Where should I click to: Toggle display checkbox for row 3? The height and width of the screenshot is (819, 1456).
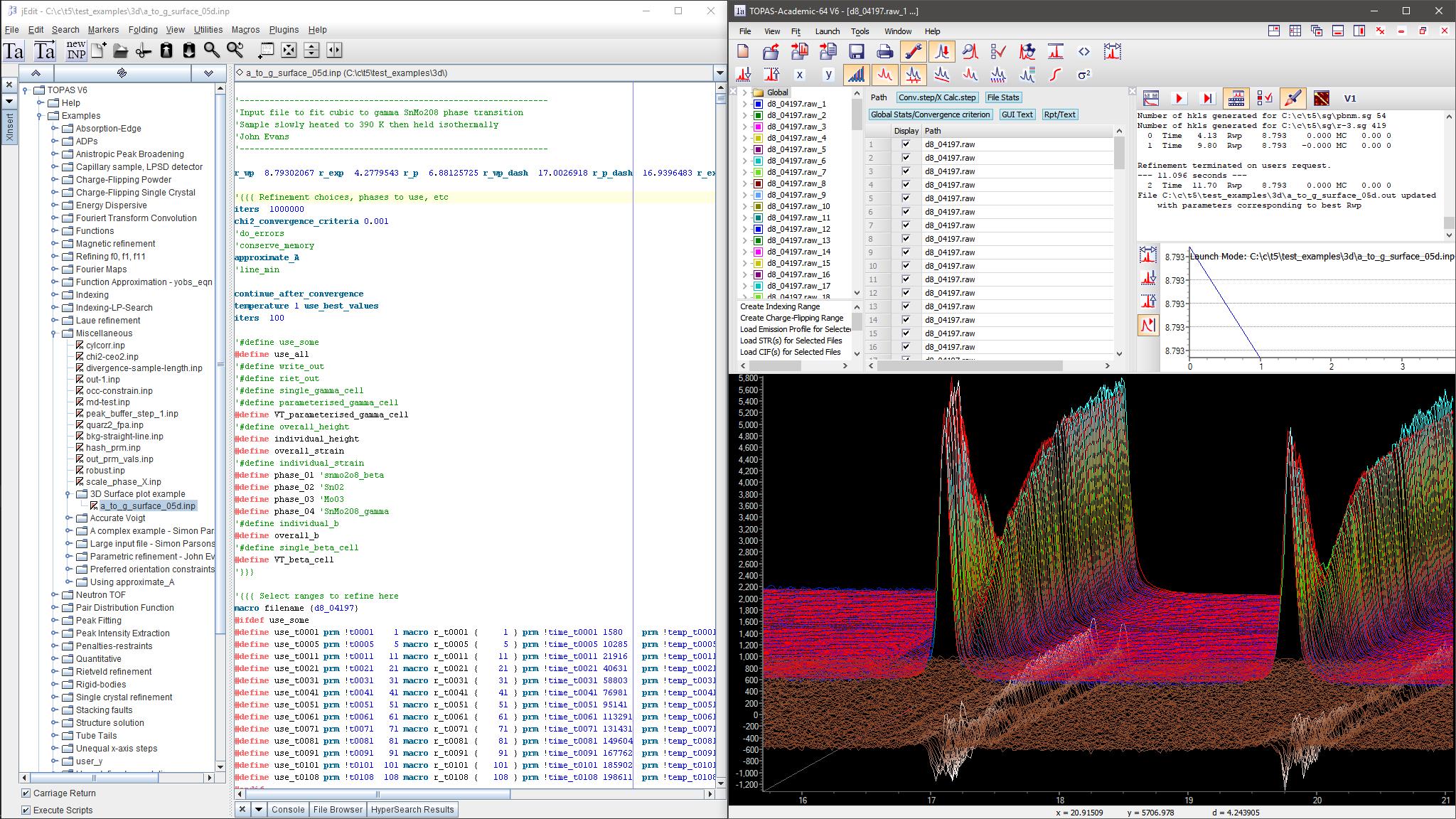tap(906, 171)
